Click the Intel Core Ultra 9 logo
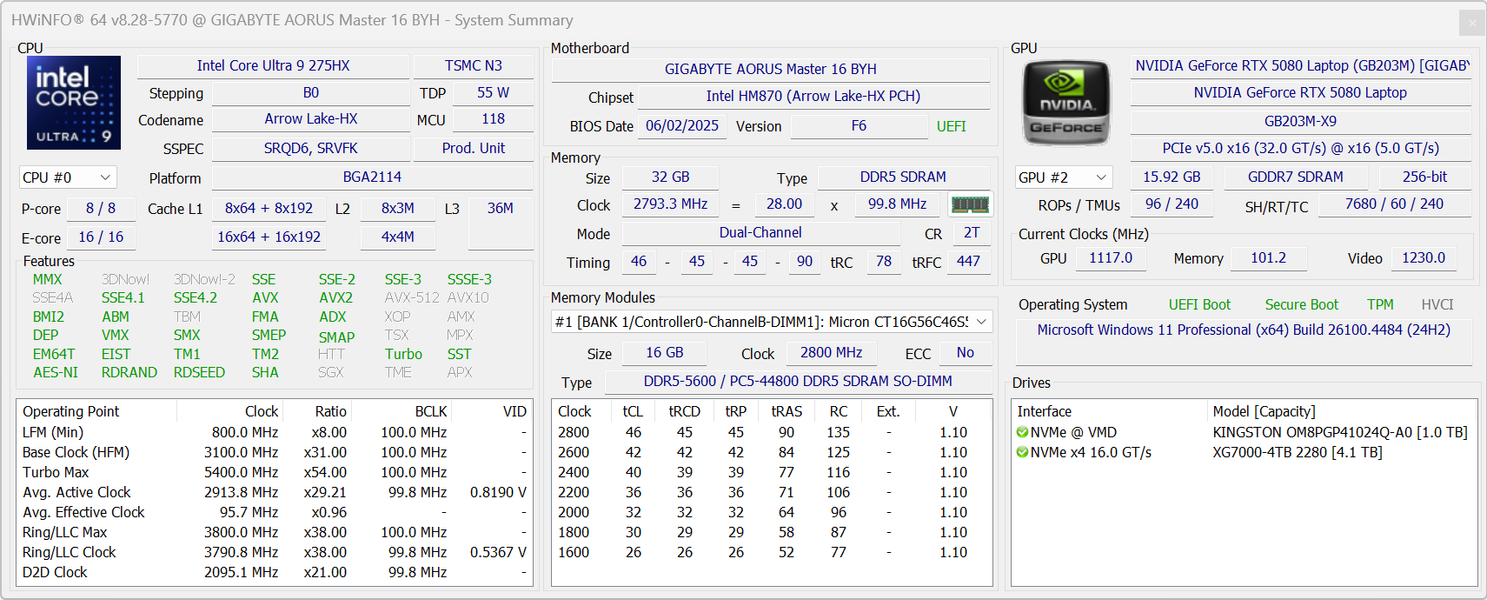 tap(74, 103)
